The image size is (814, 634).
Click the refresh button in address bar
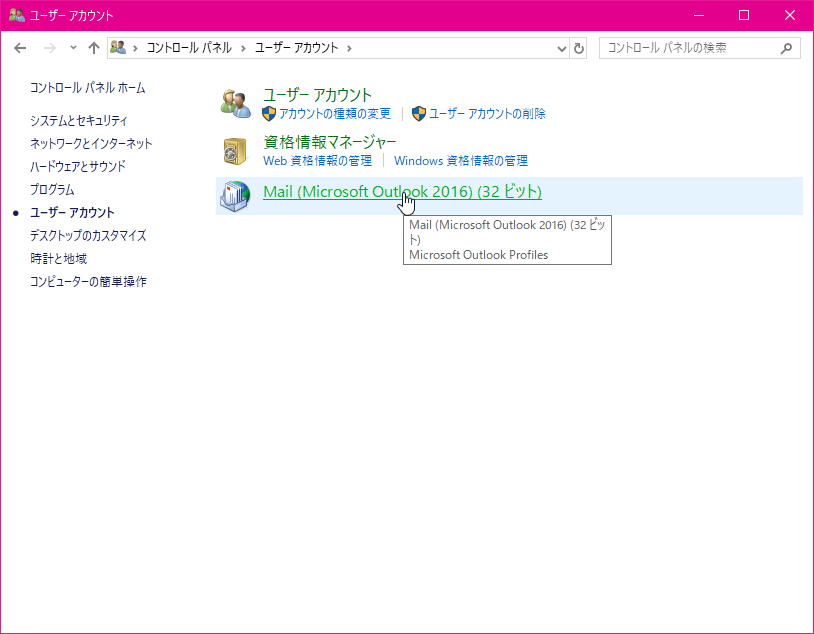click(x=578, y=48)
